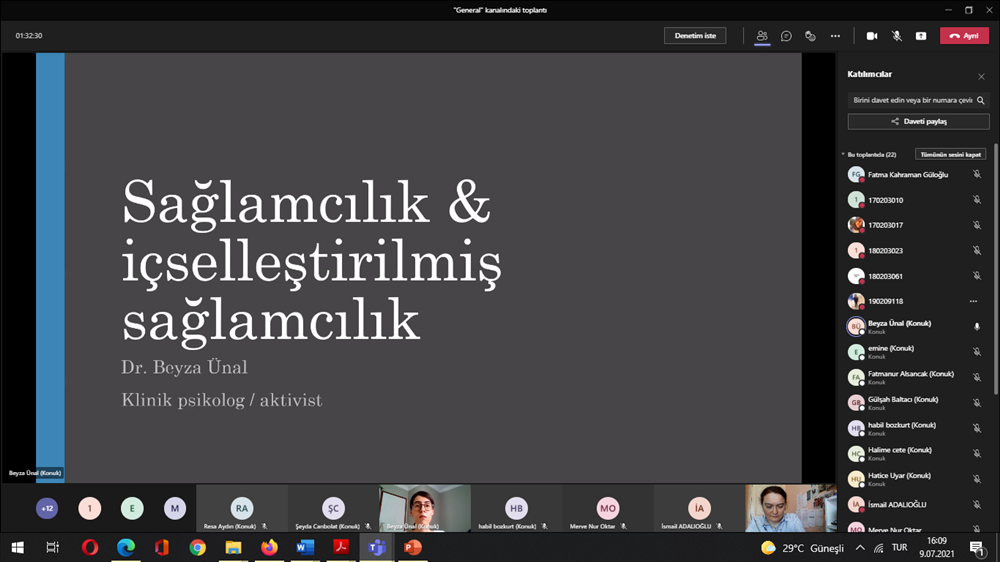Open the meeting chat icon
The height and width of the screenshot is (562, 1000).
tap(786, 36)
